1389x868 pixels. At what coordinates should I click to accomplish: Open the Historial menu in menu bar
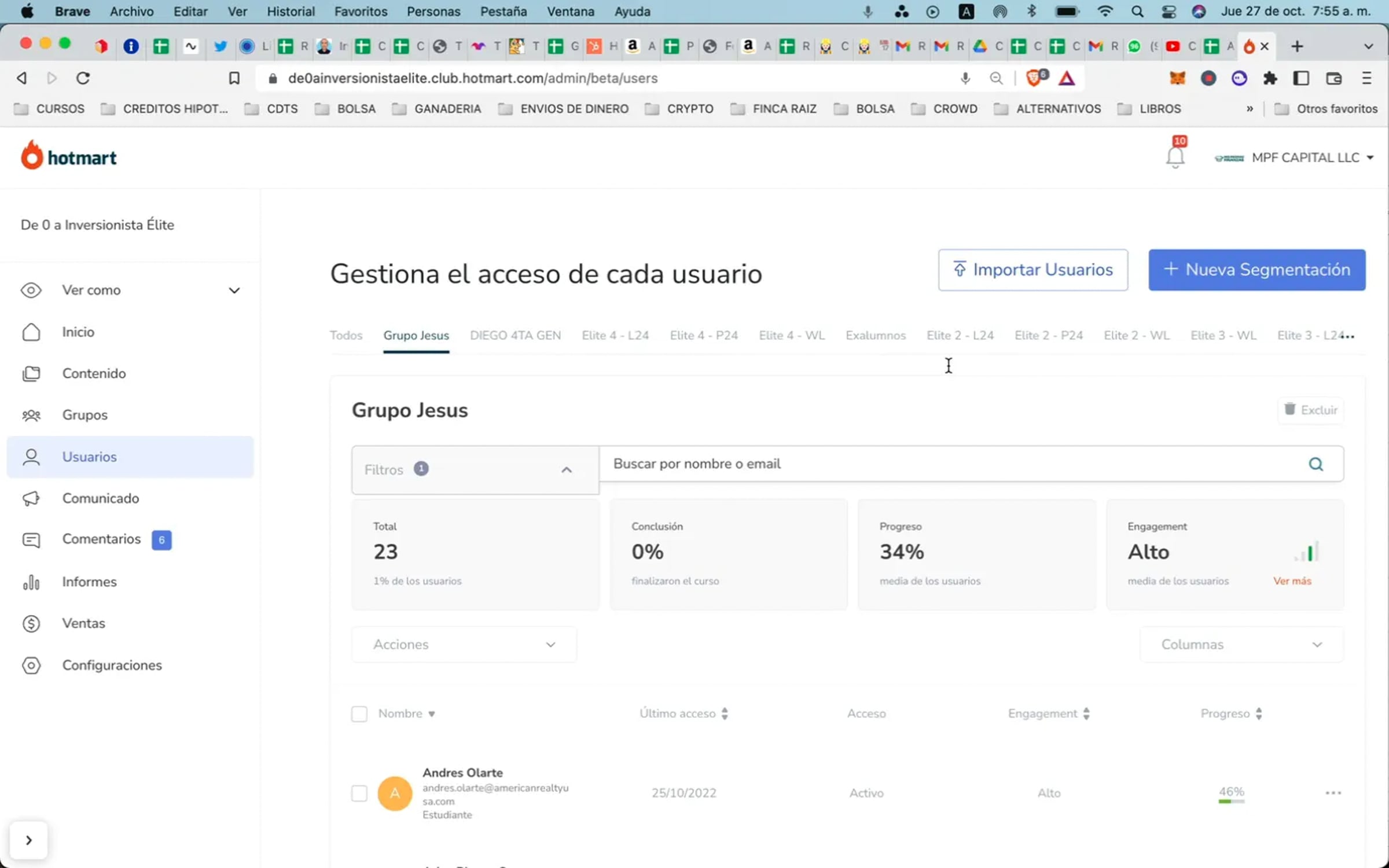tap(291, 12)
